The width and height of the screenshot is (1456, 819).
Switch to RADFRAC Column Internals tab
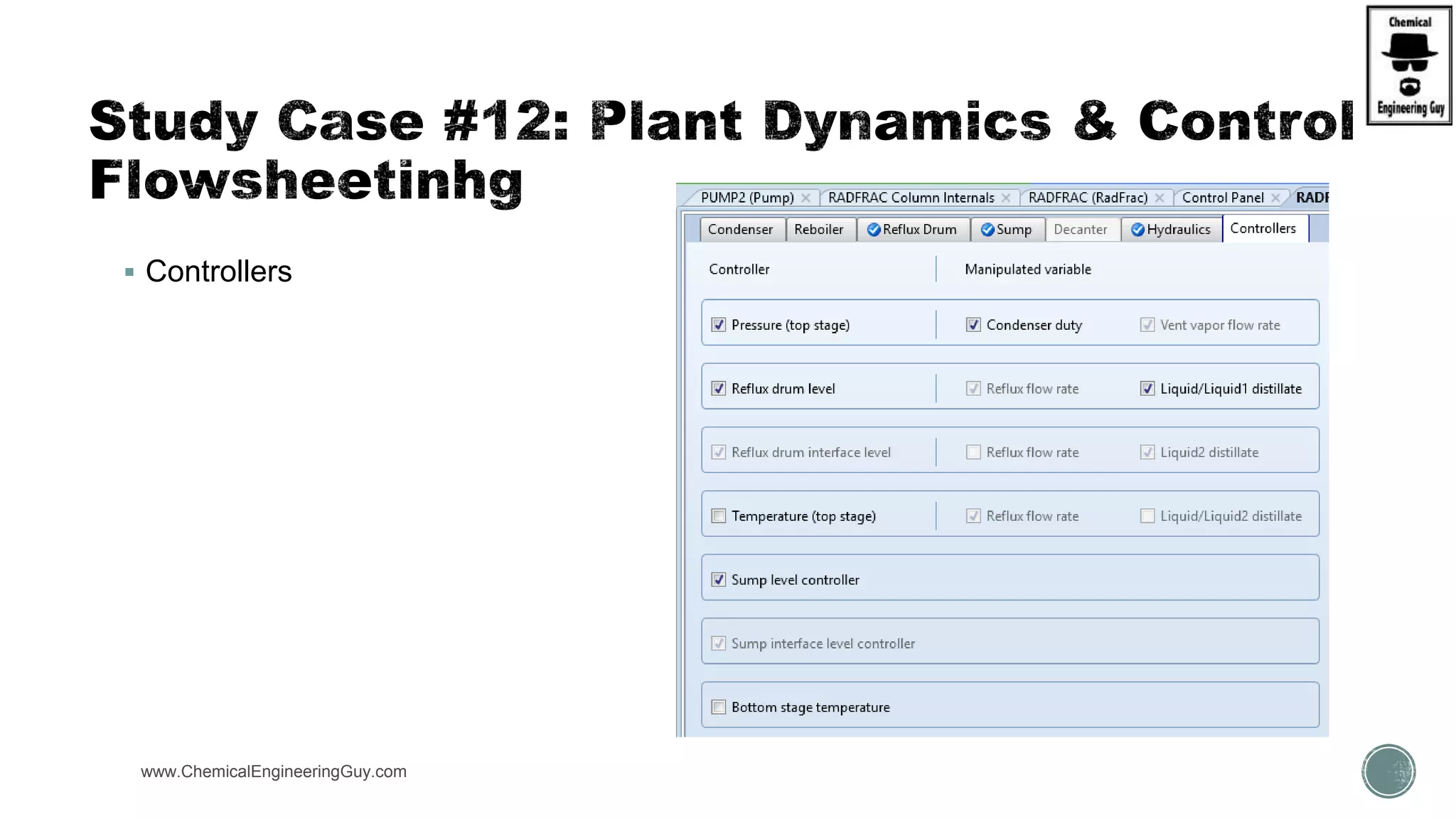tap(911, 198)
